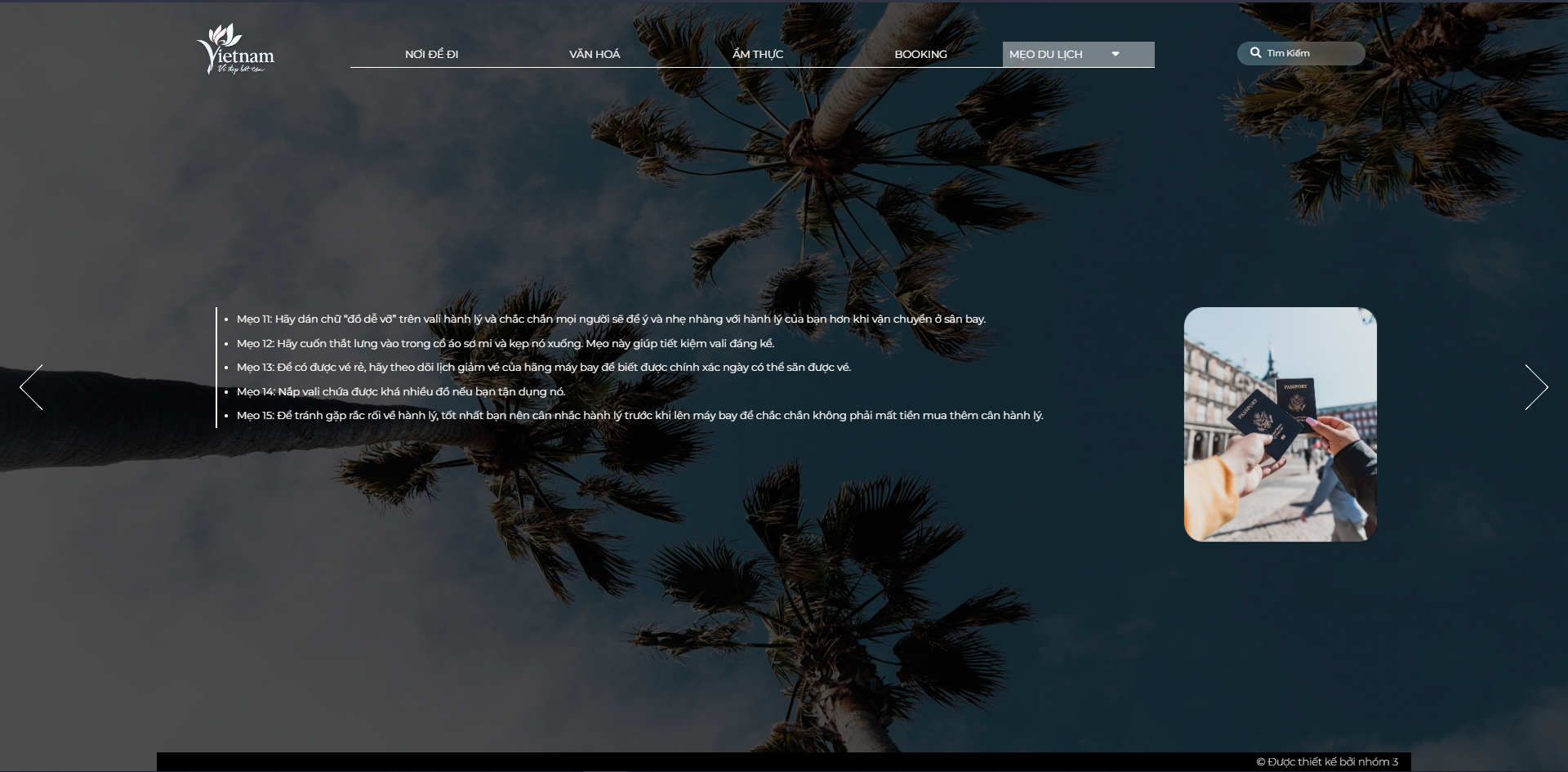Screen dimensions: 1568x772
Task: Open the VĂN HOÁ menu
Action: (595, 54)
